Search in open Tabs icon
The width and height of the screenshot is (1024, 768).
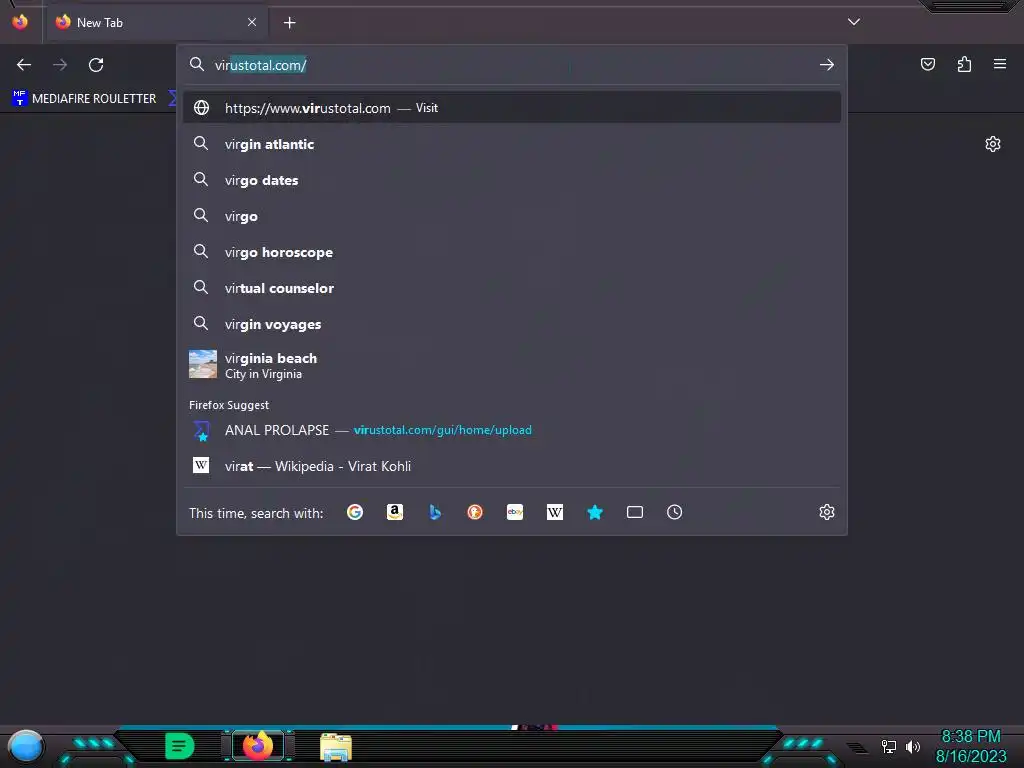tap(635, 513)
